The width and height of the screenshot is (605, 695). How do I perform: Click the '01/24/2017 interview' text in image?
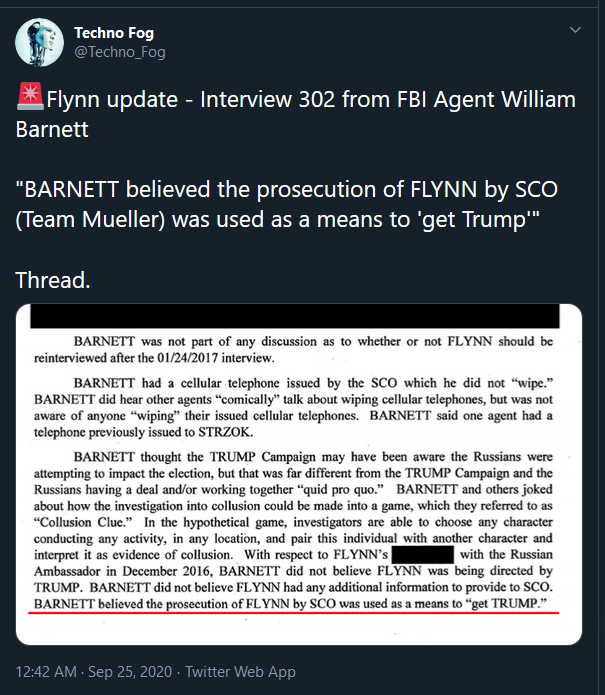(216, 358)
